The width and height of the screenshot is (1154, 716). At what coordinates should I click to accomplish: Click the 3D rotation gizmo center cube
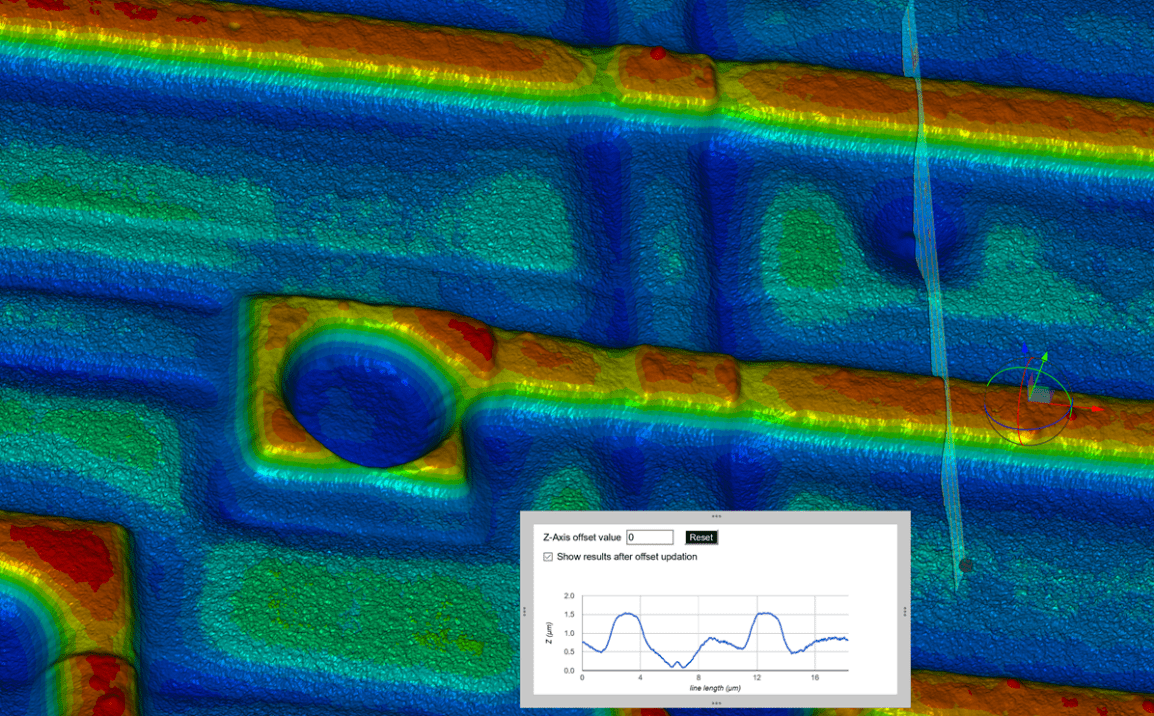point(1039,395)
